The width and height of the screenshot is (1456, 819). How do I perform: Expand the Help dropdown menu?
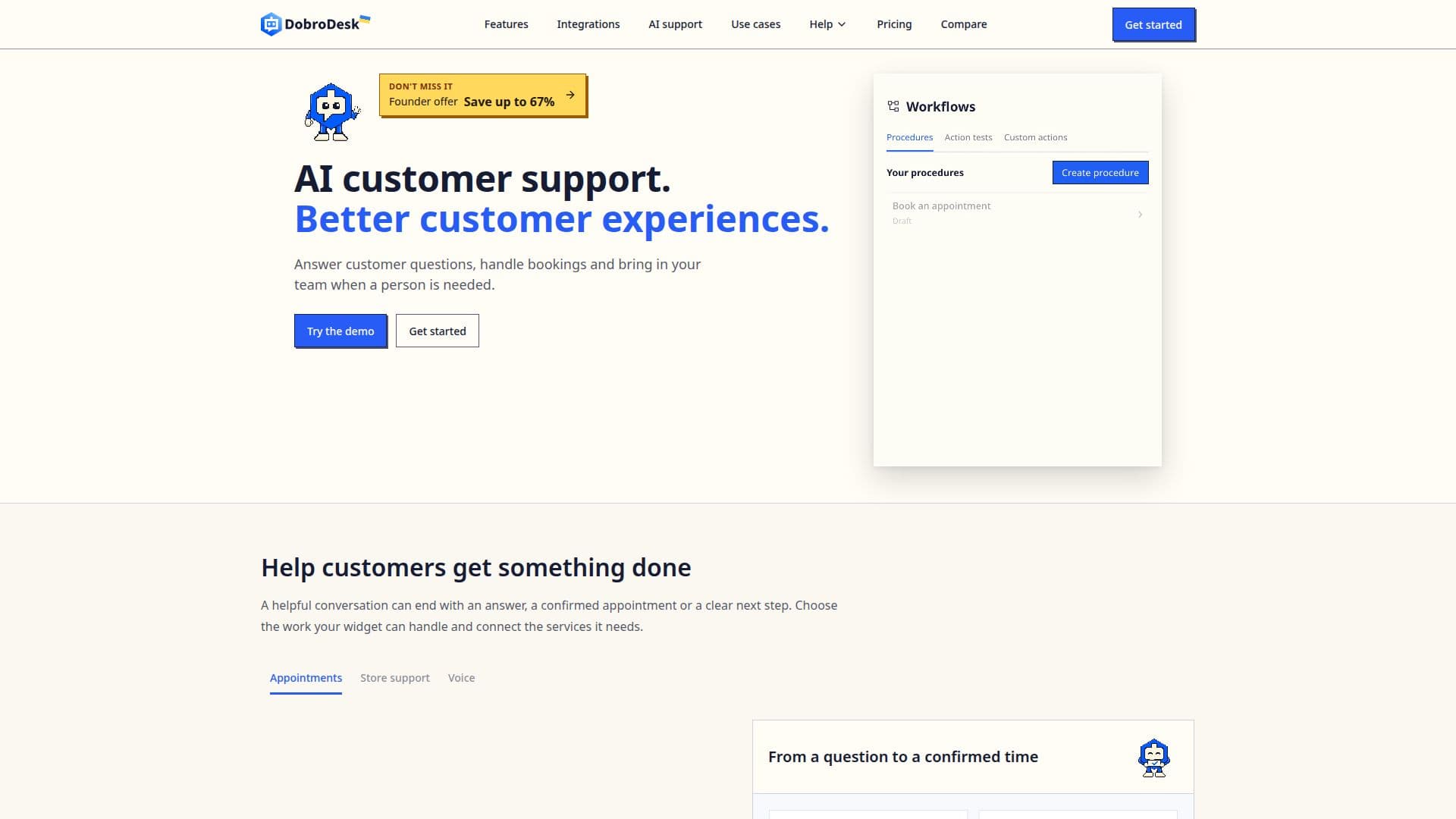pyautogui.click(x=827, y=24)
